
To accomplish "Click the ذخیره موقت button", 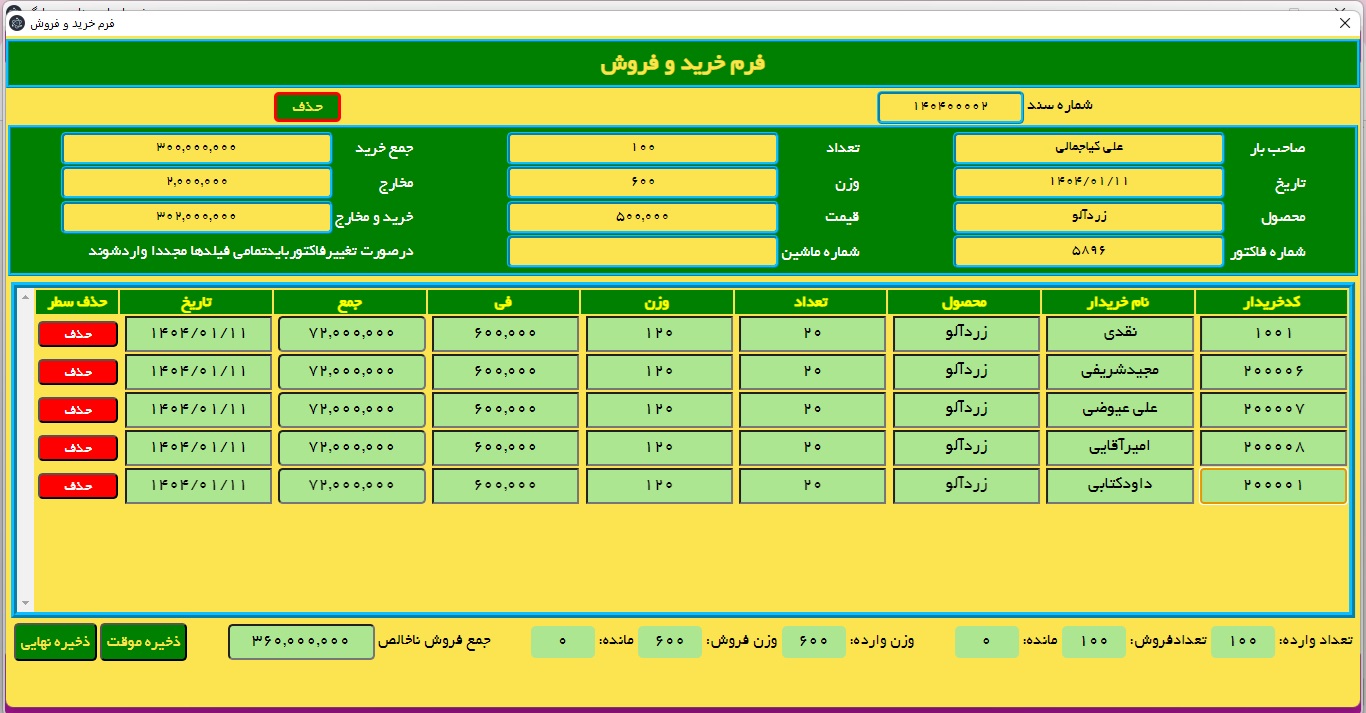I will pos(143,641).
